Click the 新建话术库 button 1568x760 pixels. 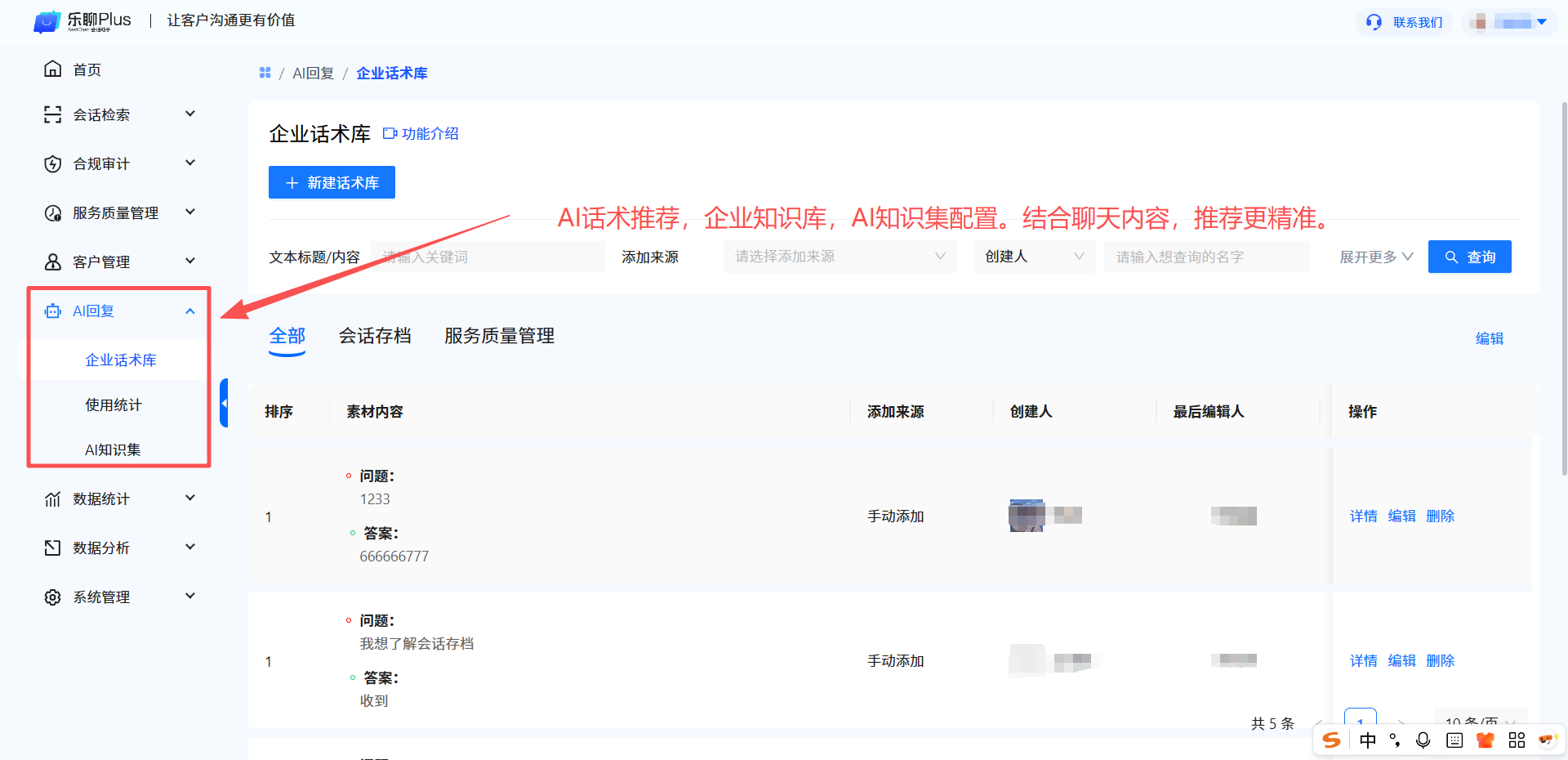[332, 182]
